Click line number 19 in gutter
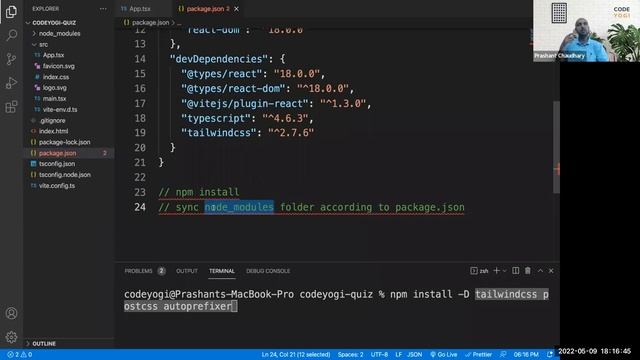The width and height of the screenshot is (640, 360). (140, 133)
